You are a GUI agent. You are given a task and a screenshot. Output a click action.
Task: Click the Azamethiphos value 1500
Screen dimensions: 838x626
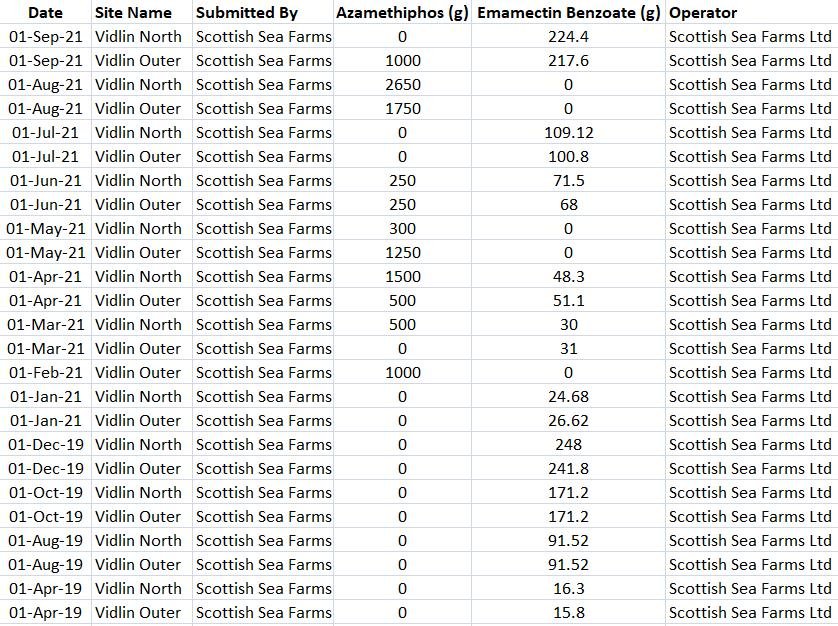(402, 277)
